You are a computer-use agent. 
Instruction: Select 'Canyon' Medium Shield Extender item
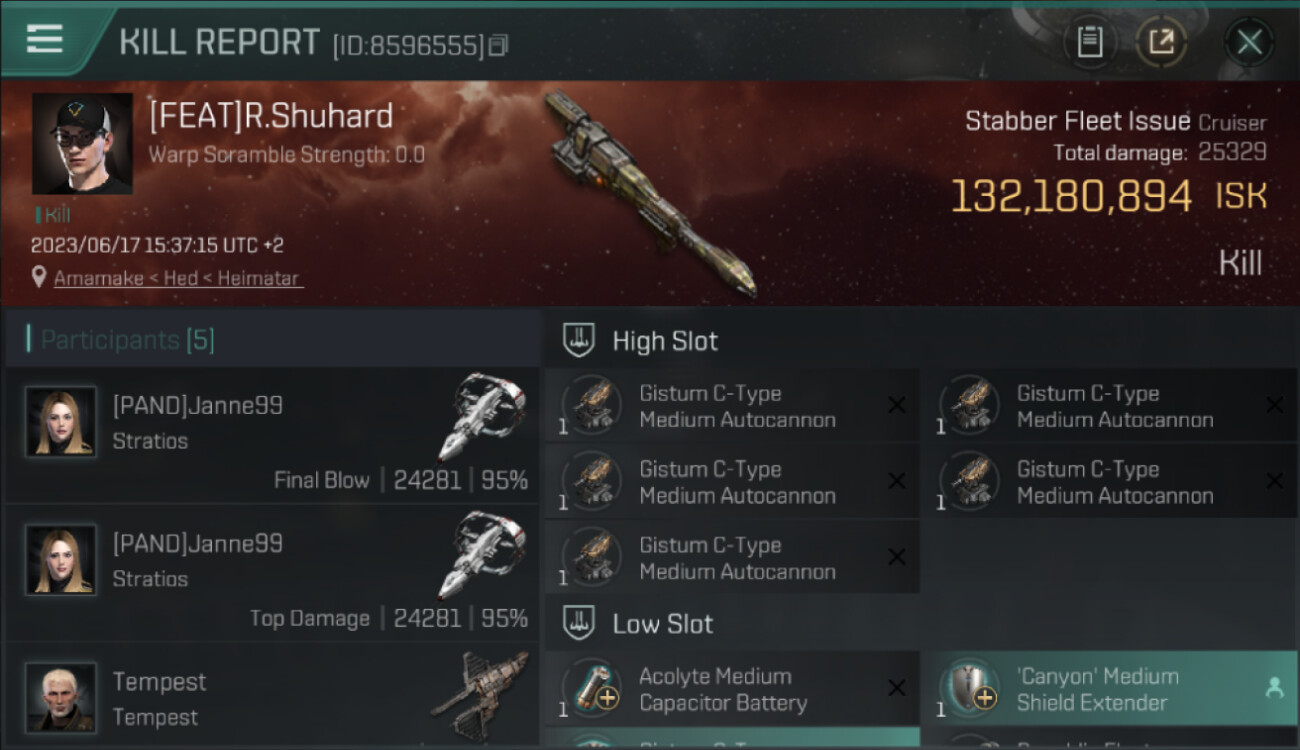1109,688
